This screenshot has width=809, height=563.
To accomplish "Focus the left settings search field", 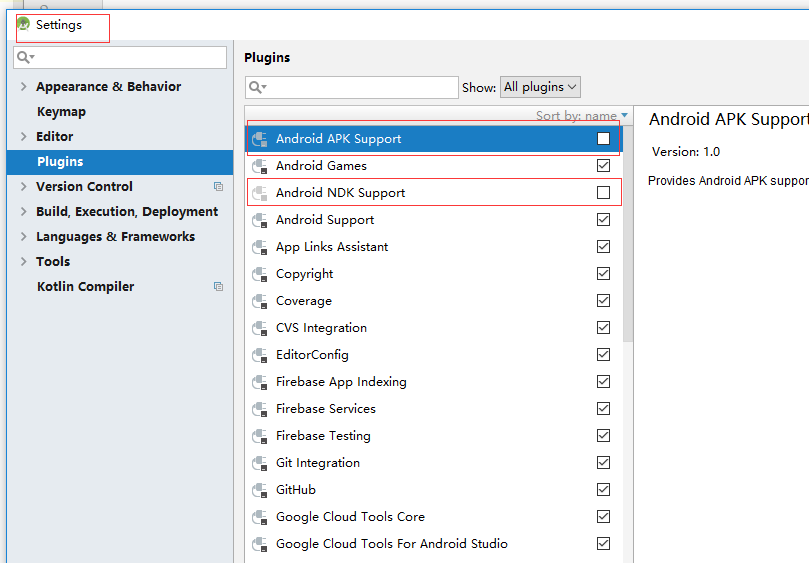I will 120,57.
